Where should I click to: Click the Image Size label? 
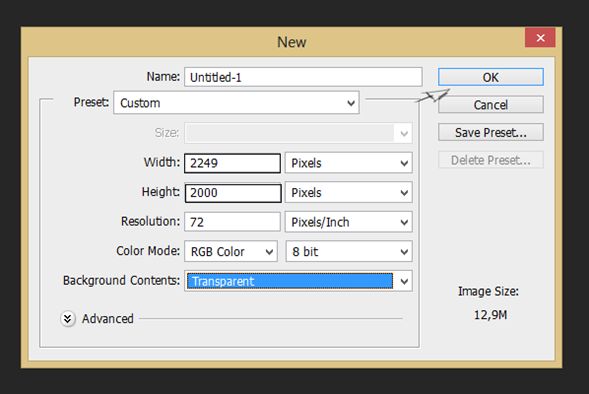coord(488,291)
